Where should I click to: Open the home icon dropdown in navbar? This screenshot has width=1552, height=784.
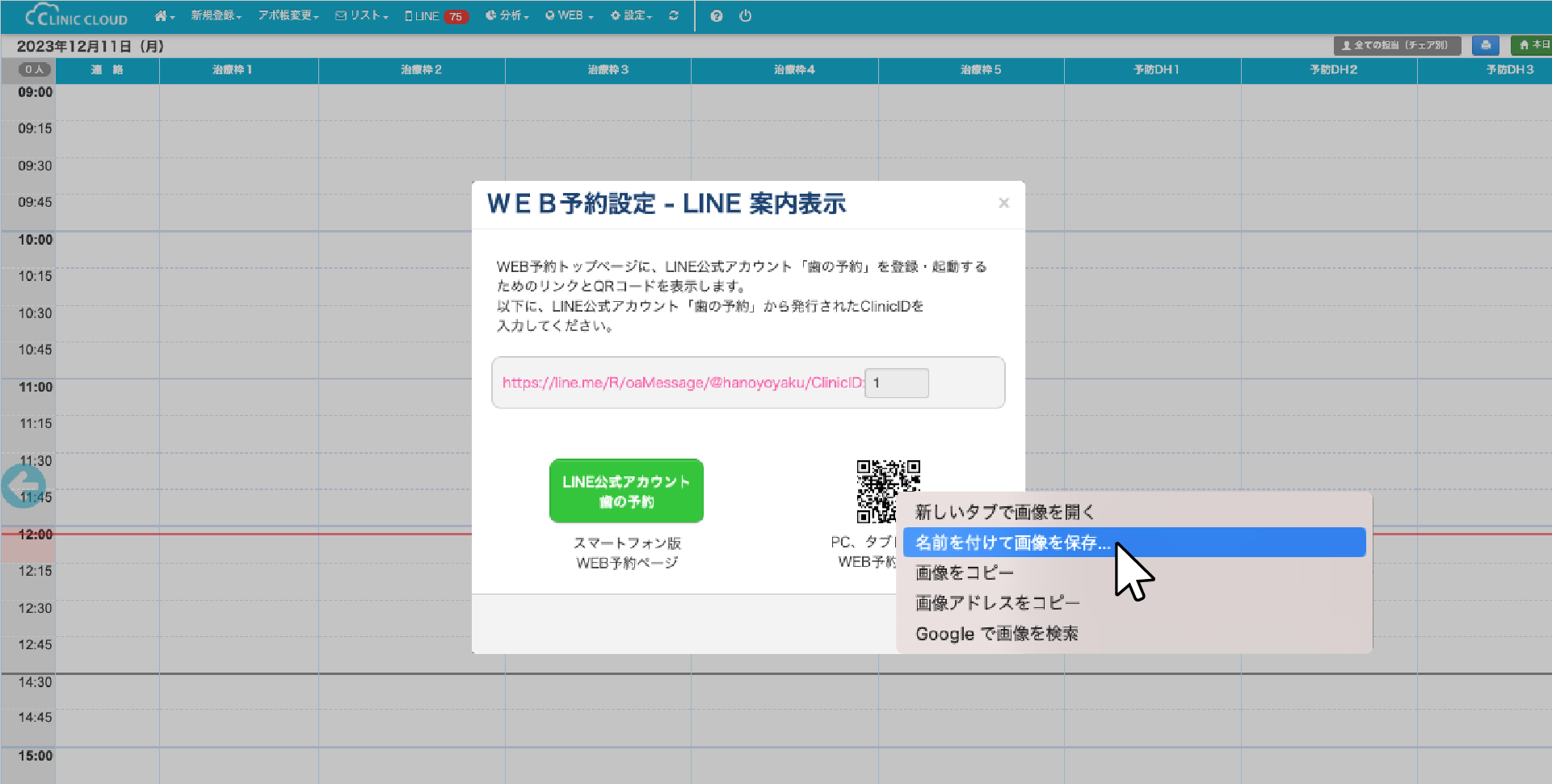164,16
